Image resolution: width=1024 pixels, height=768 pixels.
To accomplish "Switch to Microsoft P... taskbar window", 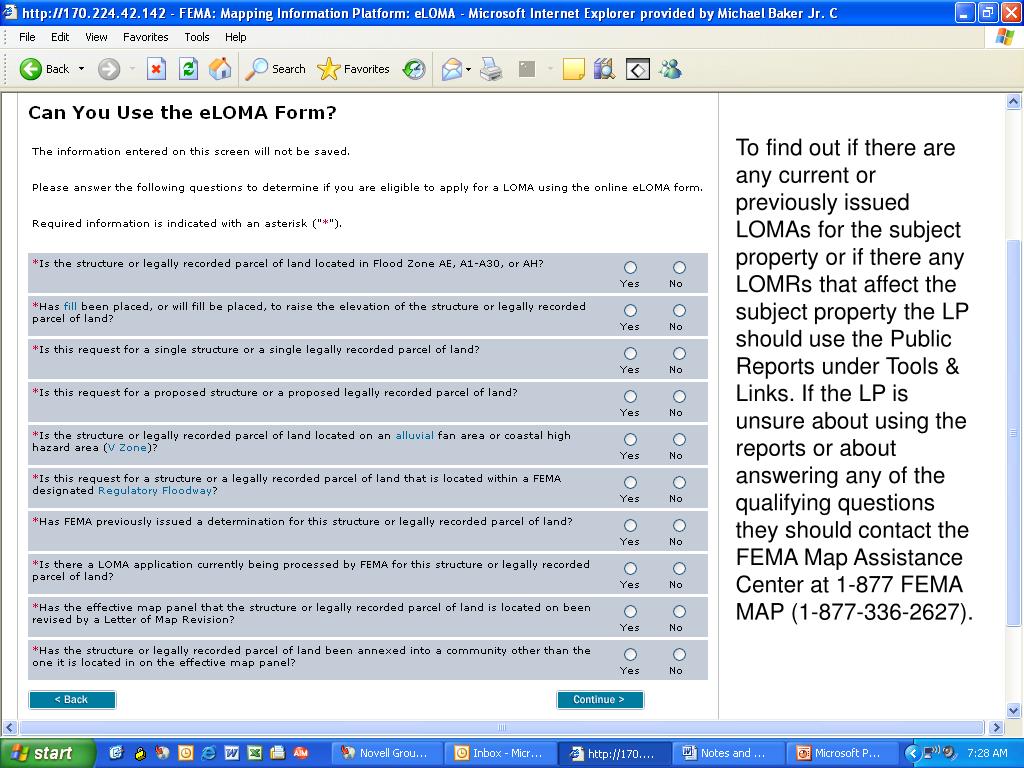I will [840, 753].
